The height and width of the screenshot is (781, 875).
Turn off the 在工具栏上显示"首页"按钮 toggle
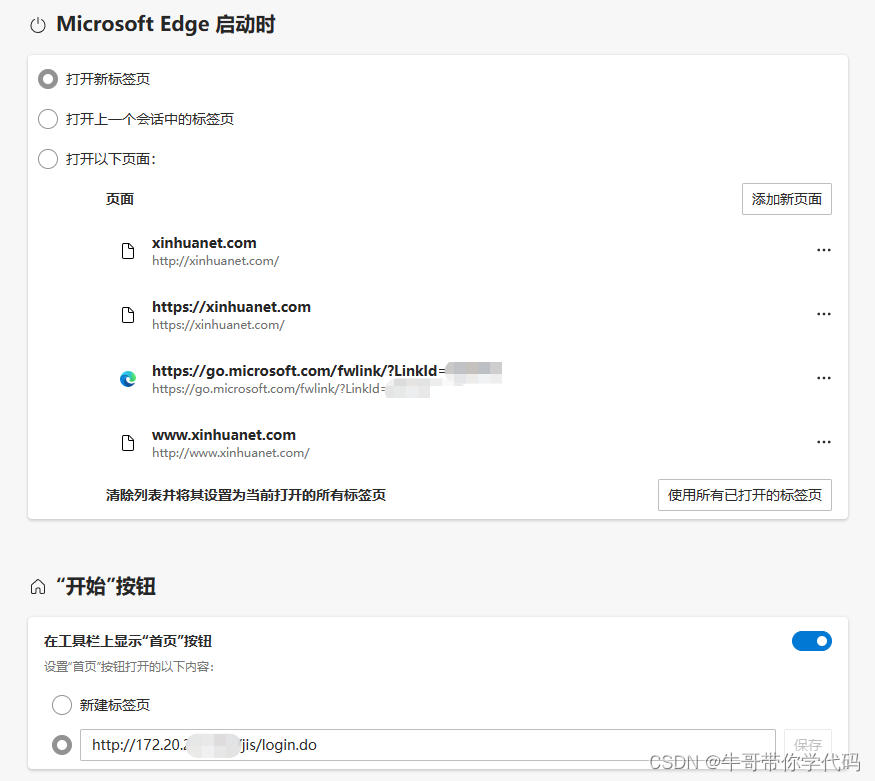pyautogui.click(x=811, y=641)
